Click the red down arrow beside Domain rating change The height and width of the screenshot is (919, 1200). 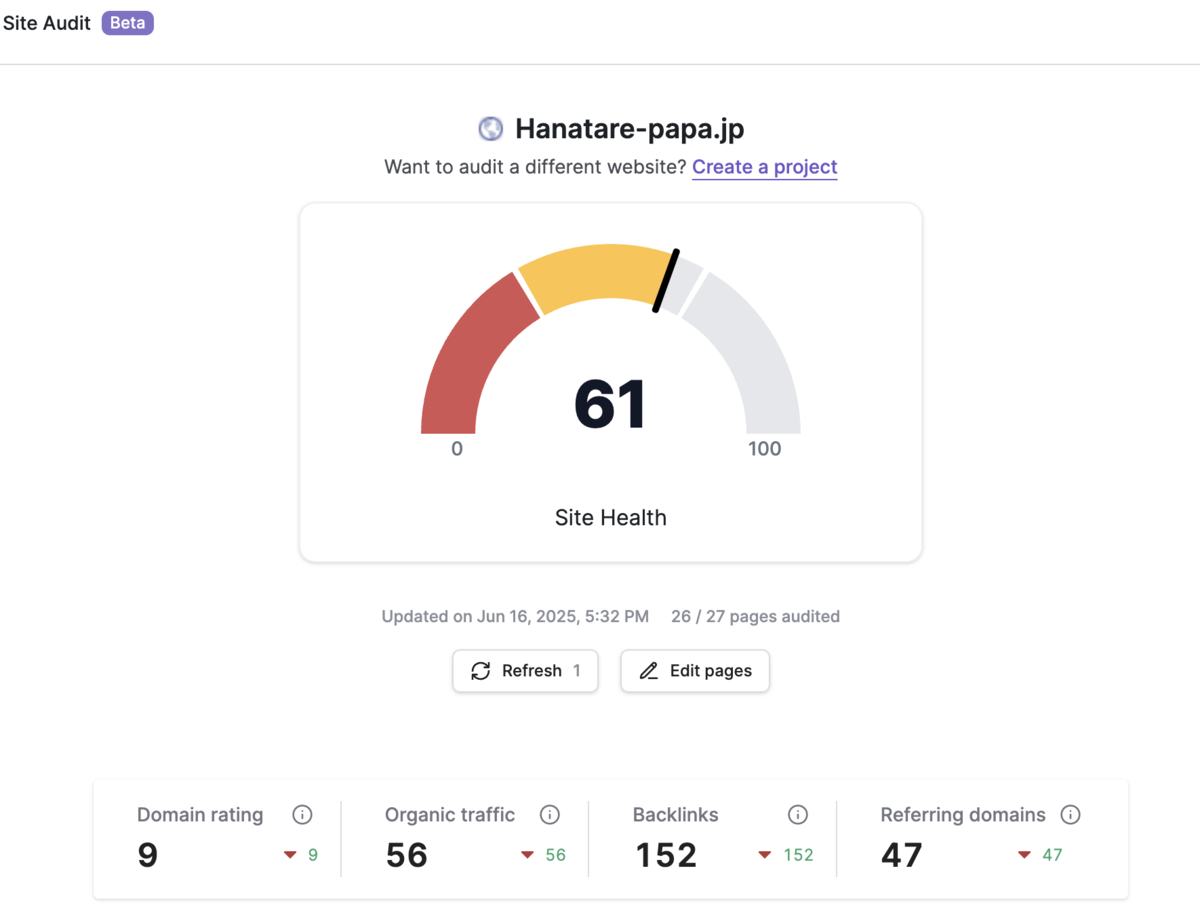(290, 855)
